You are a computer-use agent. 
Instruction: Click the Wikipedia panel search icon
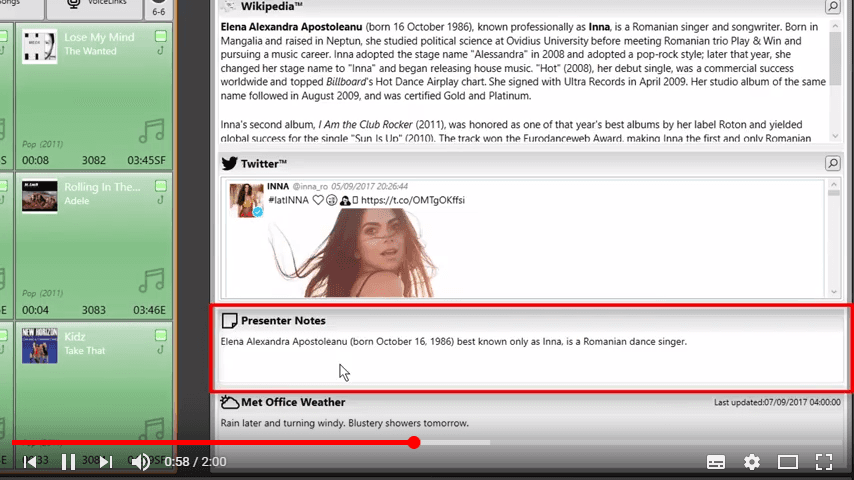pyautogui.click(x=832, y=7)
